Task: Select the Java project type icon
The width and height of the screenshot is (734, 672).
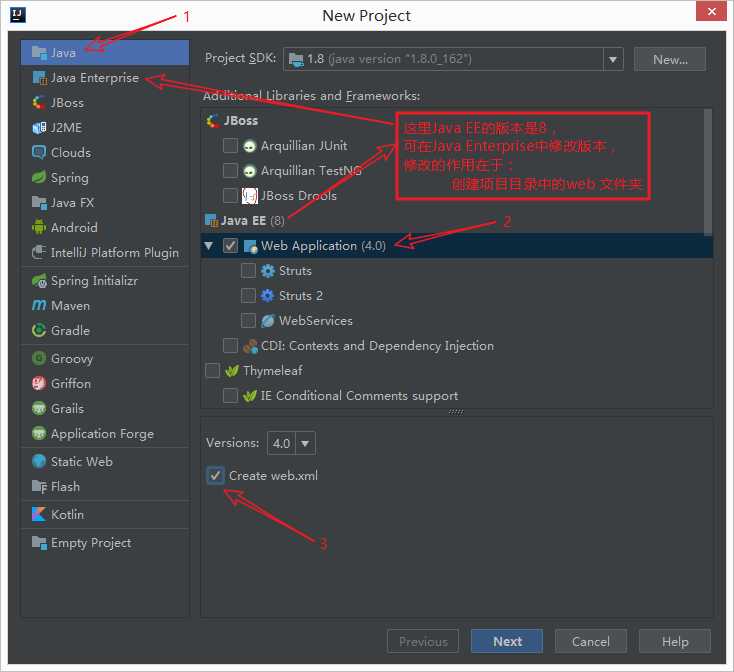Action: 39,52
